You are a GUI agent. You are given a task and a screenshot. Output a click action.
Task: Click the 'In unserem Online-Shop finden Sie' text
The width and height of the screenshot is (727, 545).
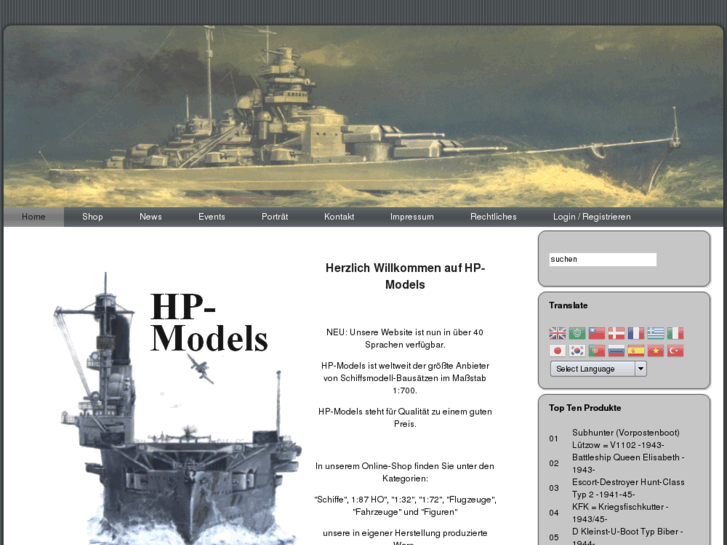405,472
